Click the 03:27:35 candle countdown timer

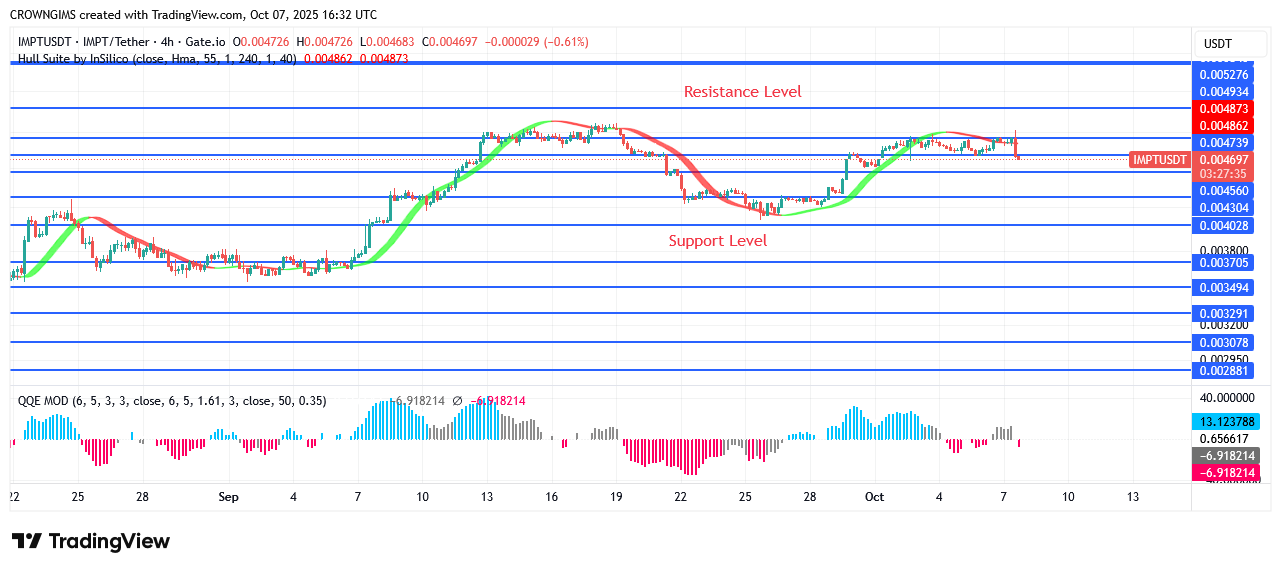[1225, 174]
